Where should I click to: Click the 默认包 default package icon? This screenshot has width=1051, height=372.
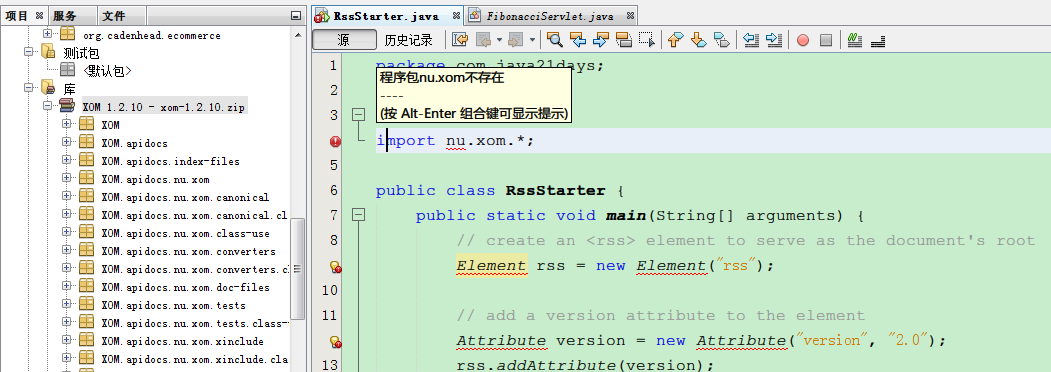point(67,70)
